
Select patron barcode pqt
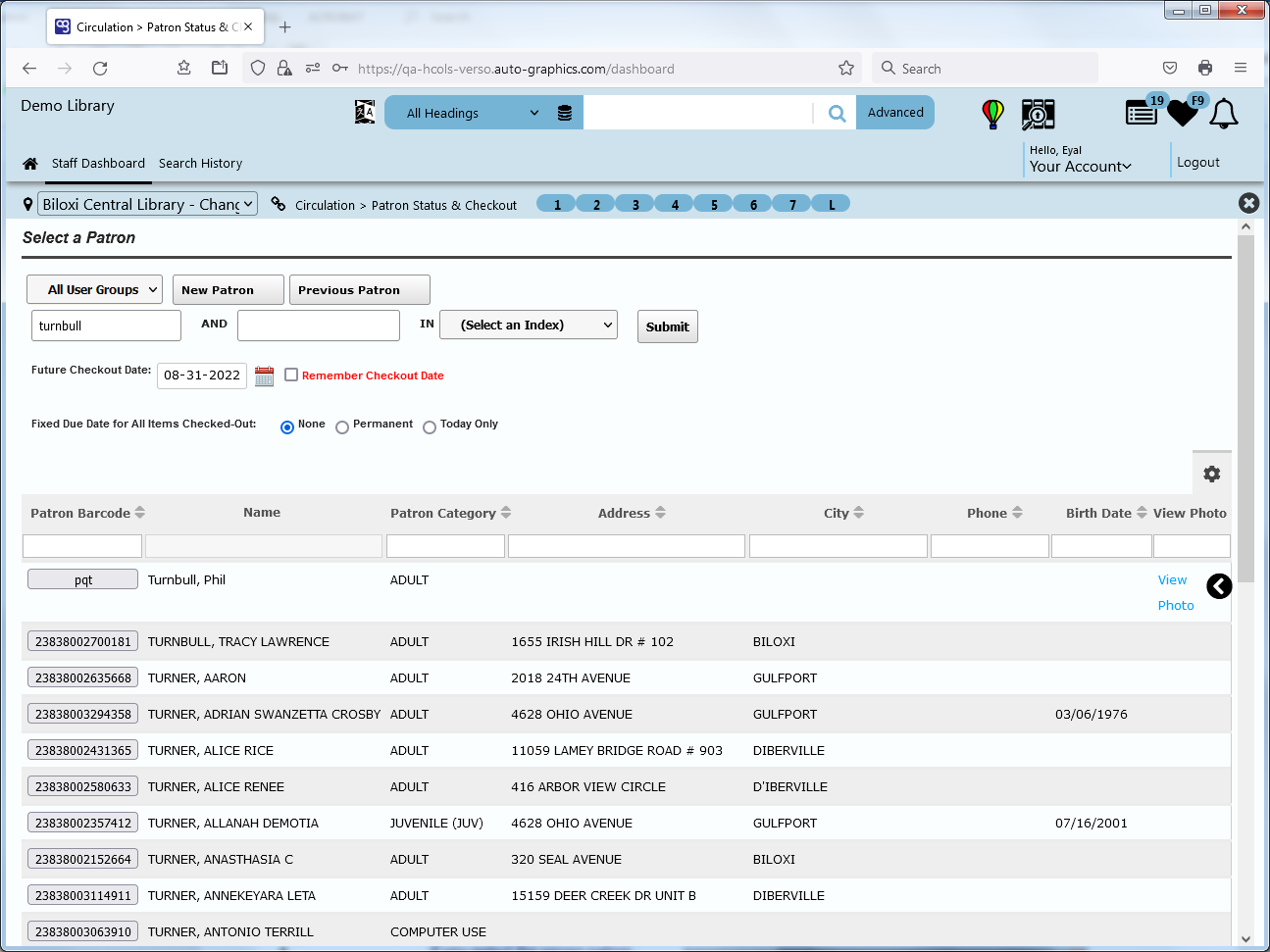83,579
